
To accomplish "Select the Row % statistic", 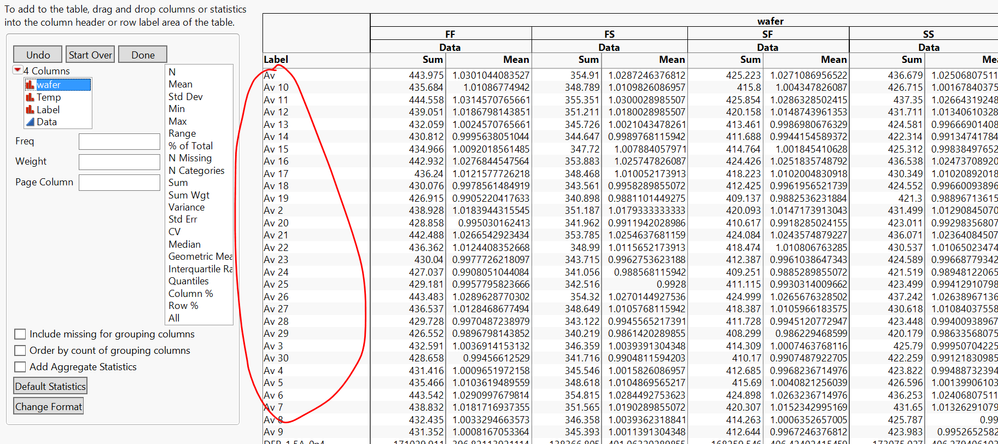I will pyautogui.click(x=183, y=305).
